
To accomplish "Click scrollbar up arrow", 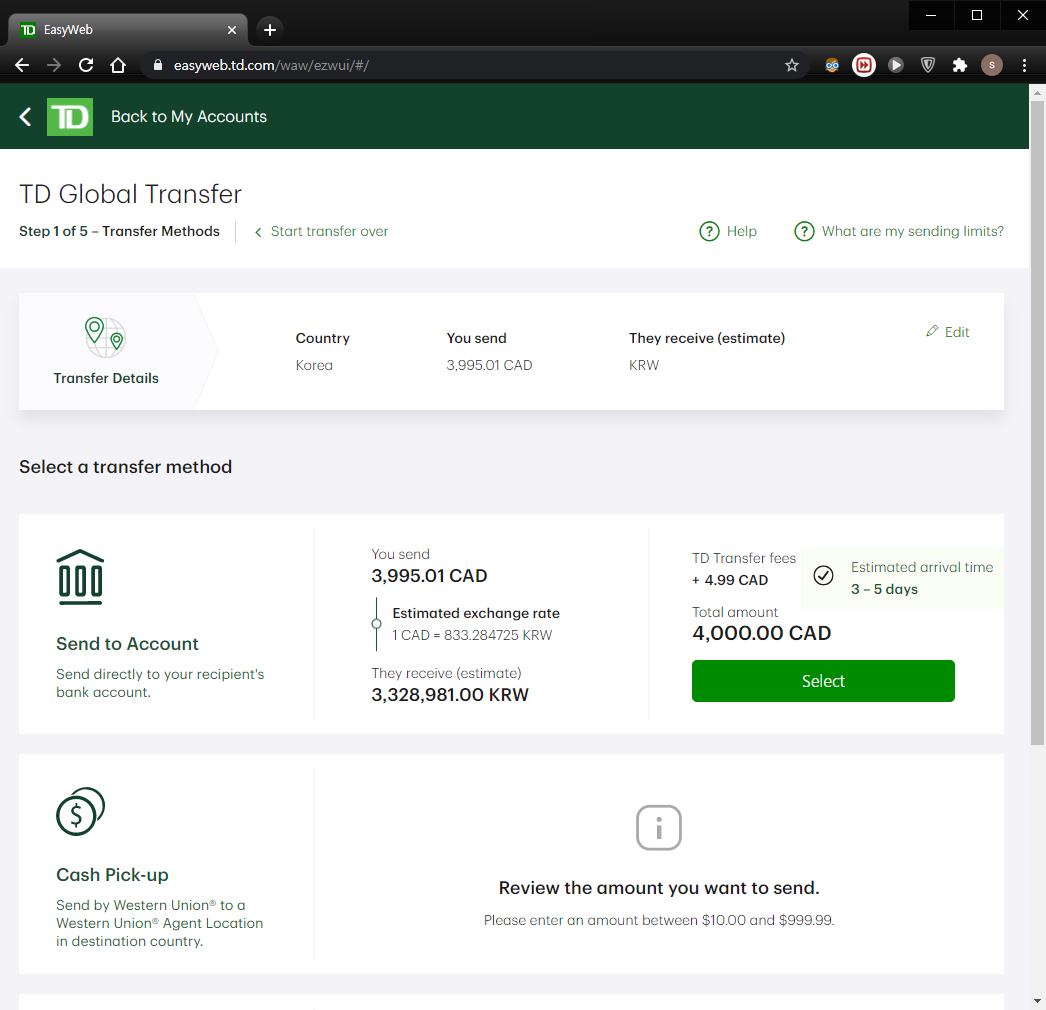I will tap(1037, 93).
